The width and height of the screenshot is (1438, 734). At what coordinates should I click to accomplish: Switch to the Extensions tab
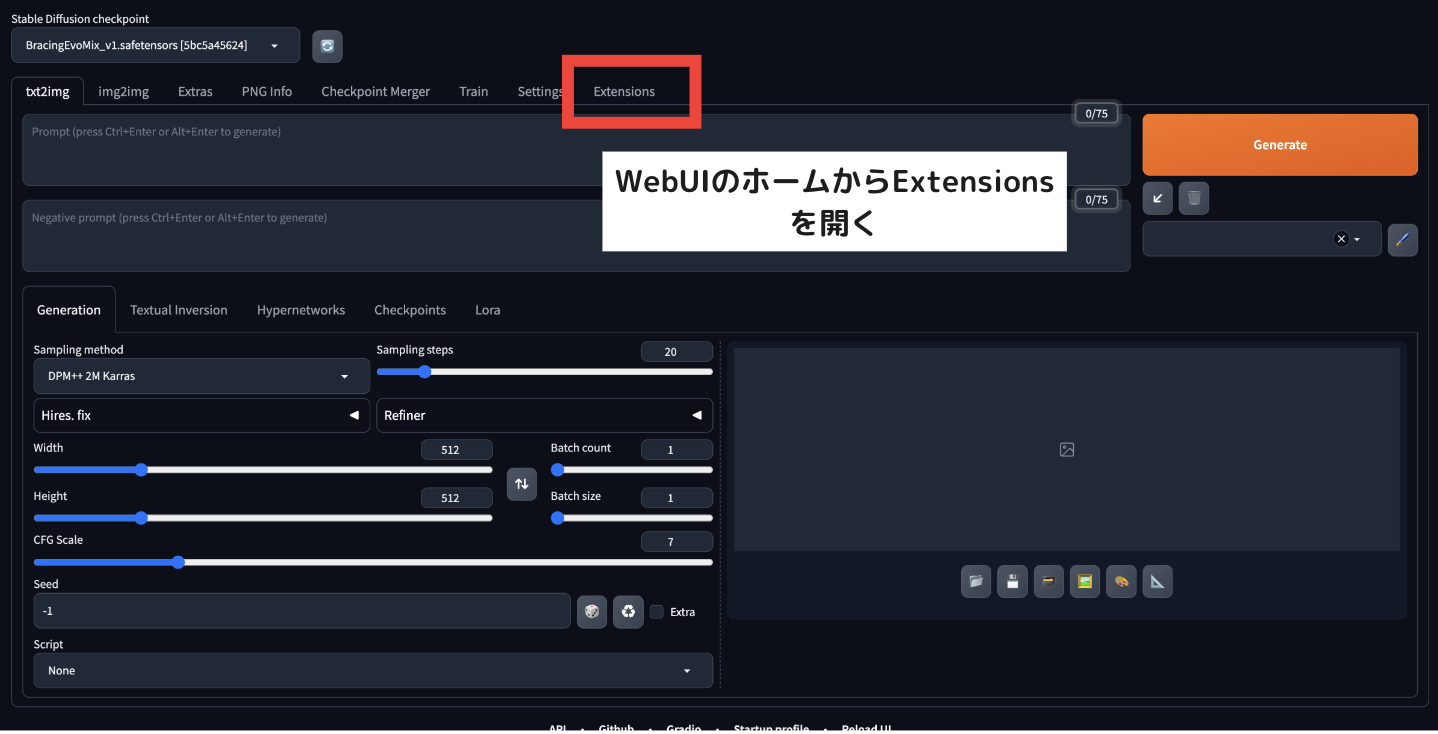pos(623,91)
